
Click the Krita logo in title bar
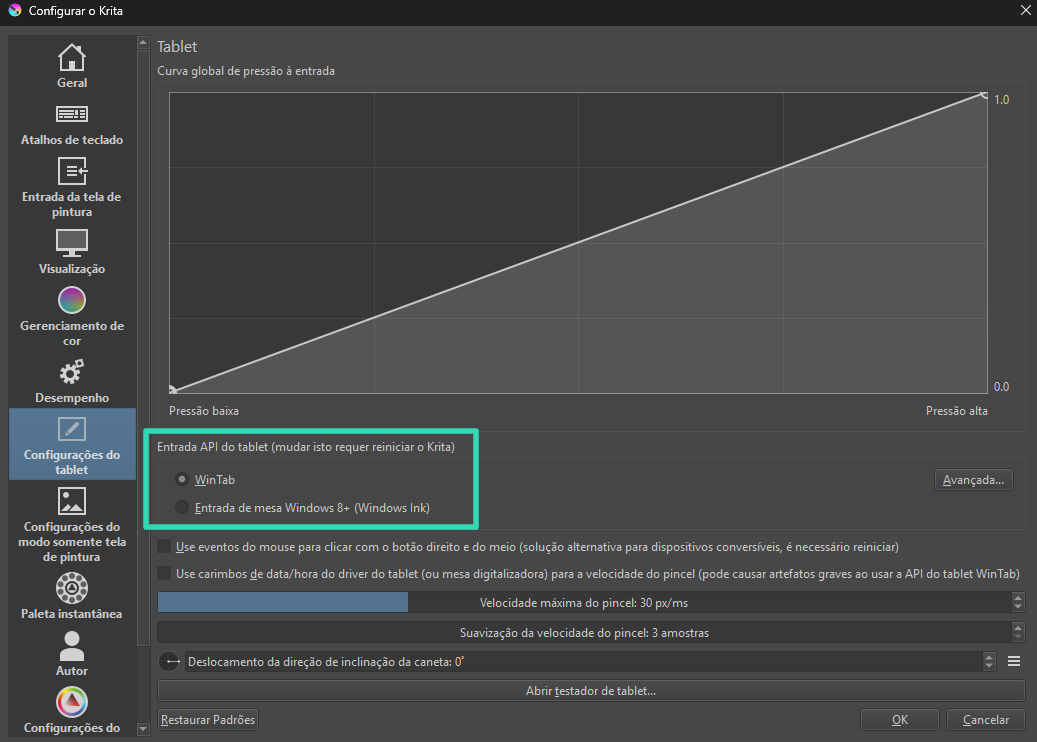[x=15, y=11]
